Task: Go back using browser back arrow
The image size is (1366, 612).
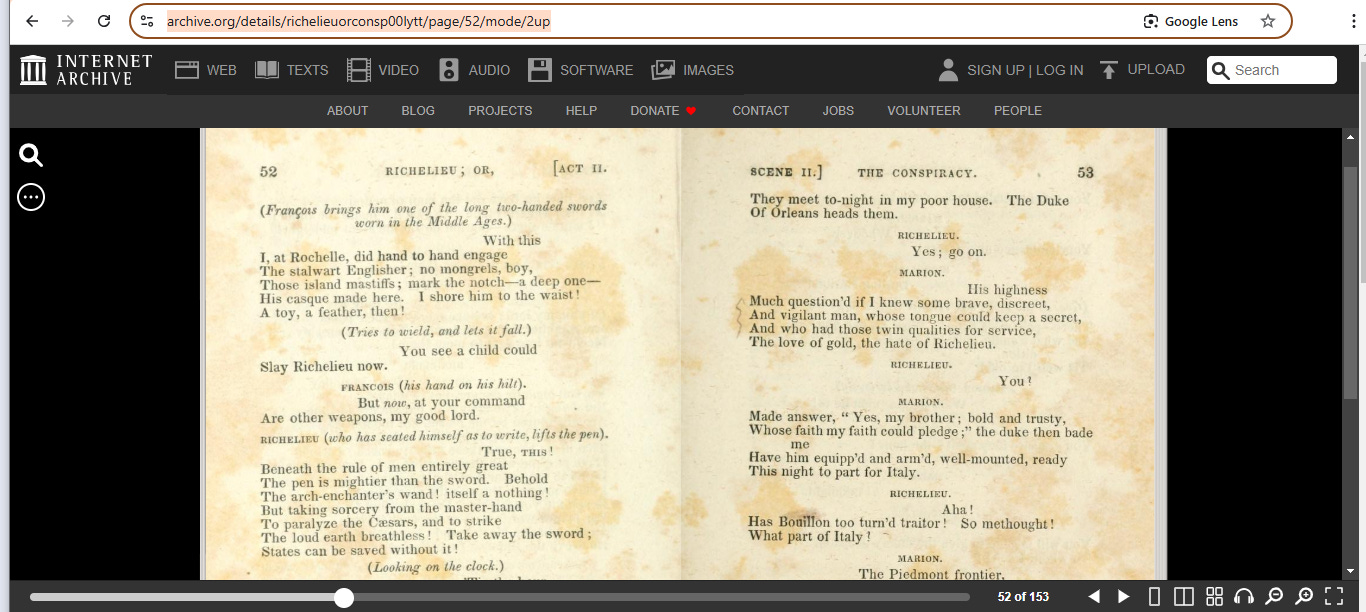Action: click(x=32, y=21)
